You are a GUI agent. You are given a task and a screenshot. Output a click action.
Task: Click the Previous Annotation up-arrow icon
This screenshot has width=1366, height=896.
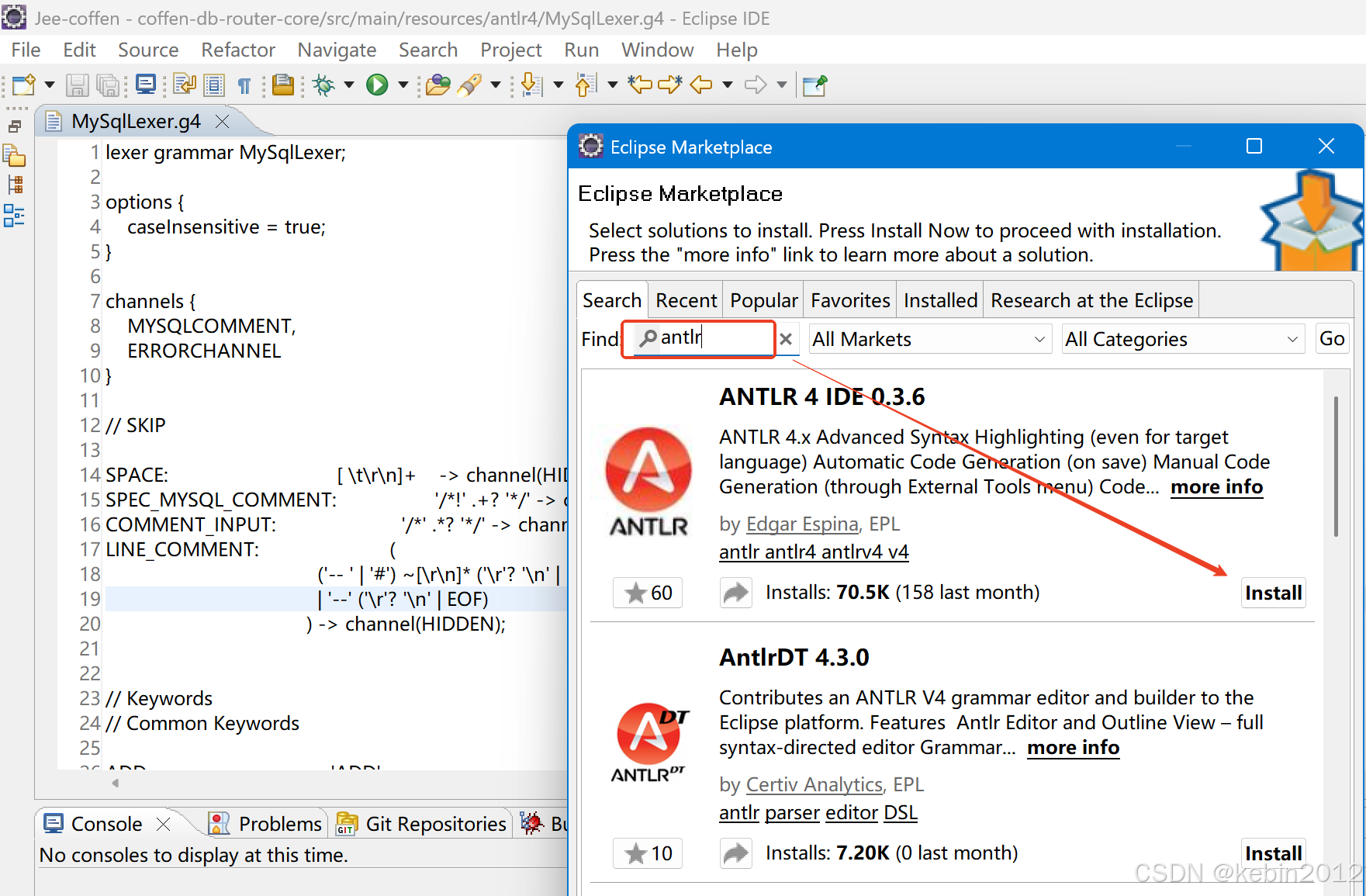(586, 84)
